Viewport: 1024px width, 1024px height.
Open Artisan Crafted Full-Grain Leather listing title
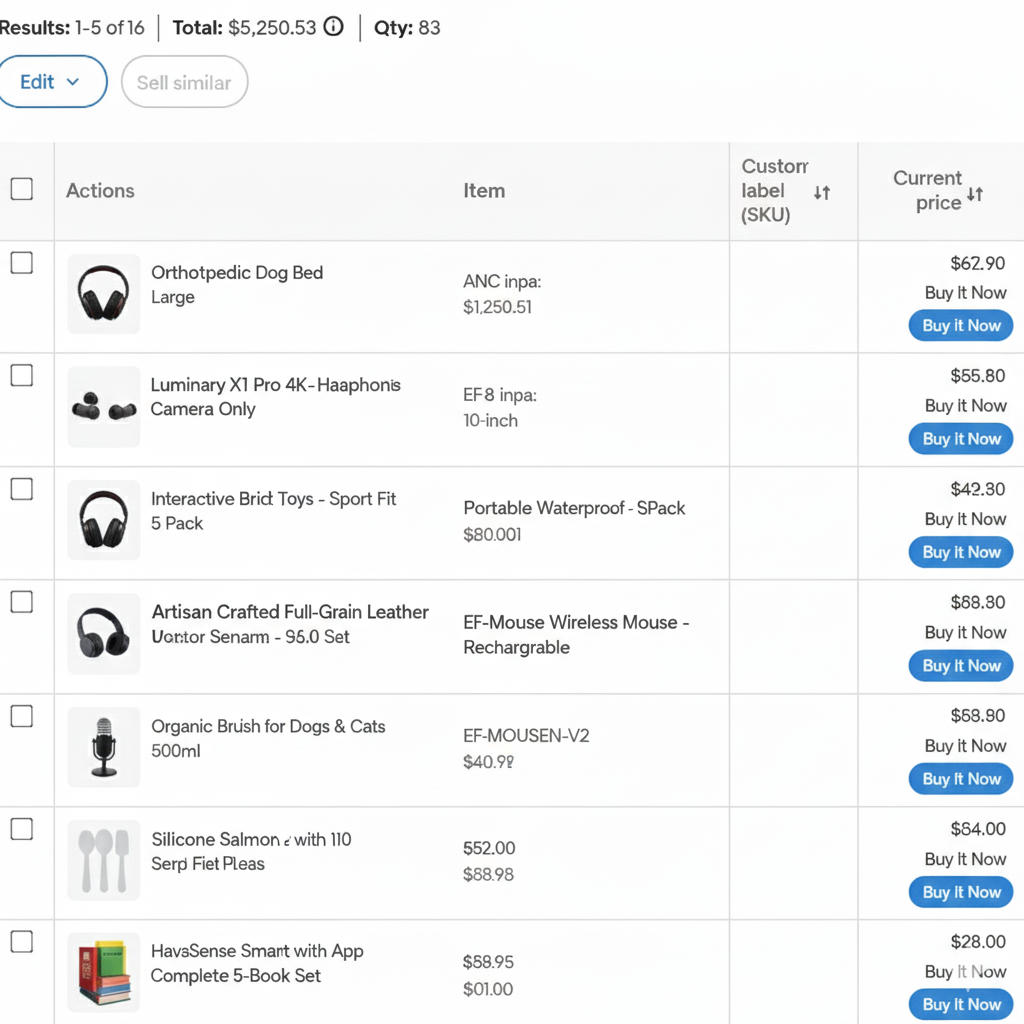tap(290, 612)
